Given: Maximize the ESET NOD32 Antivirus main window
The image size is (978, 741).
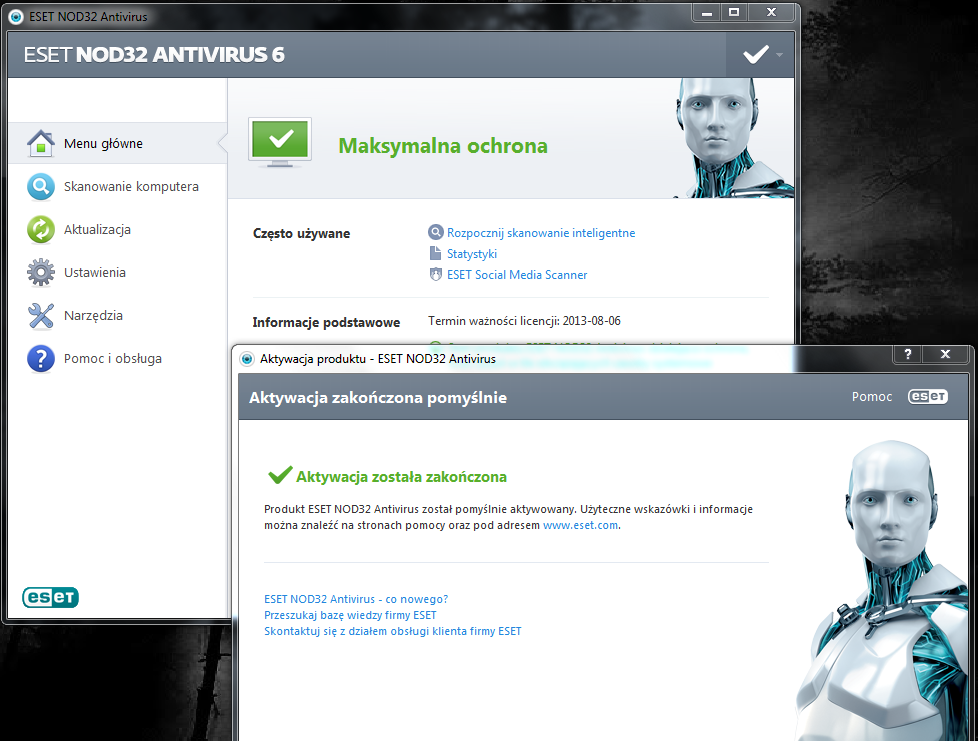Looking at the screenshot, I should (x=734, y=12).
